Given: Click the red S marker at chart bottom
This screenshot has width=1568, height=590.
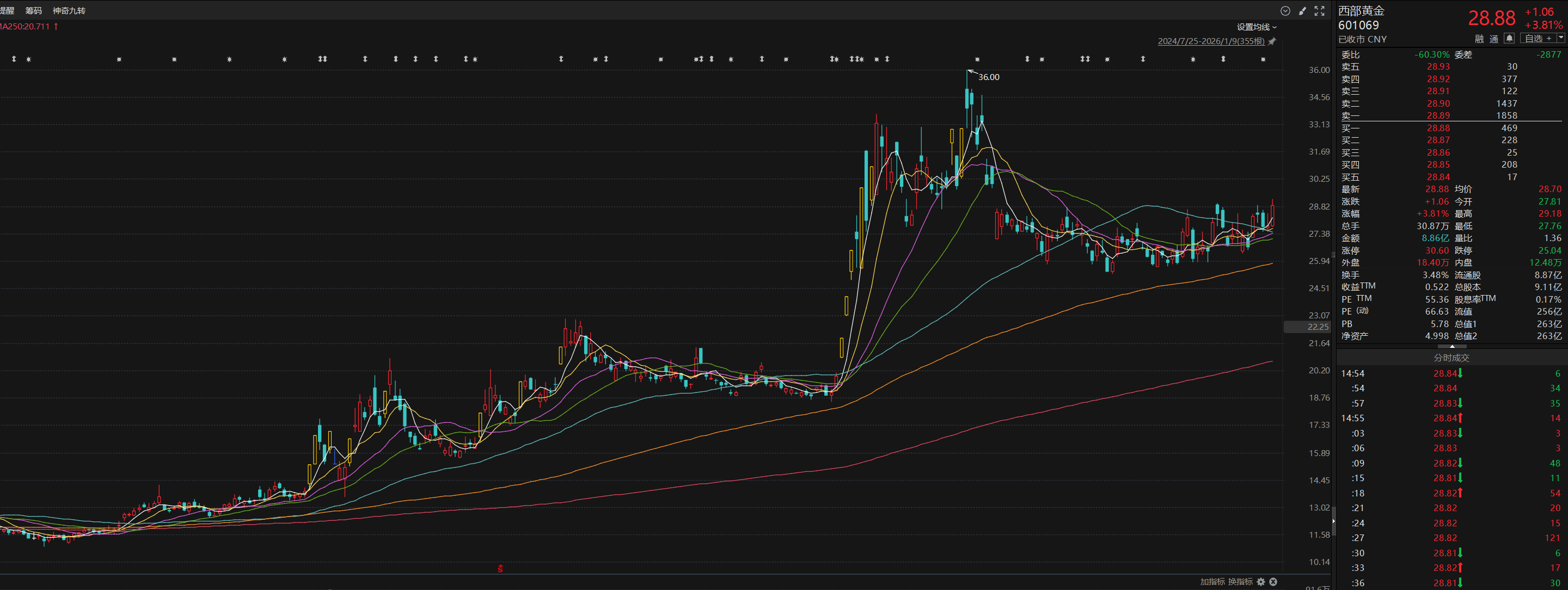Looking at the screenshot, I should coord(500,569).
